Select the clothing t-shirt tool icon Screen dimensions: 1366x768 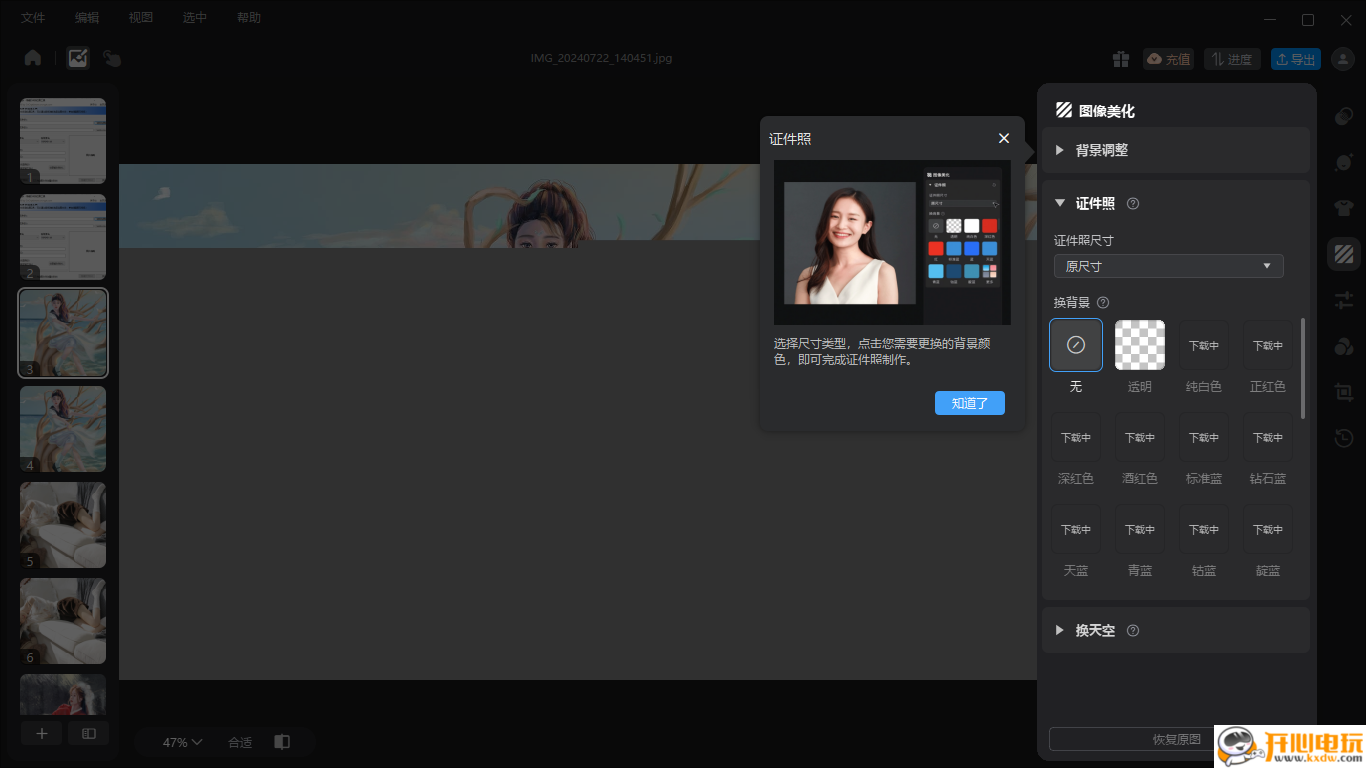point(1344,208)
